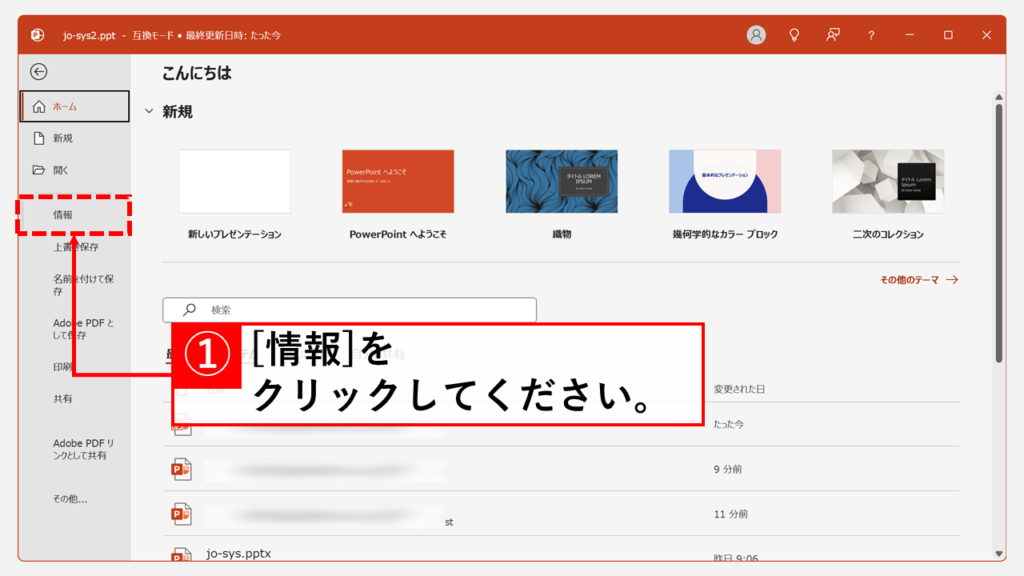The image size is (1024, 576).
Task: Click the vertical scrollbar thumb
Action: pyautogui.click(x=999, y=233)
